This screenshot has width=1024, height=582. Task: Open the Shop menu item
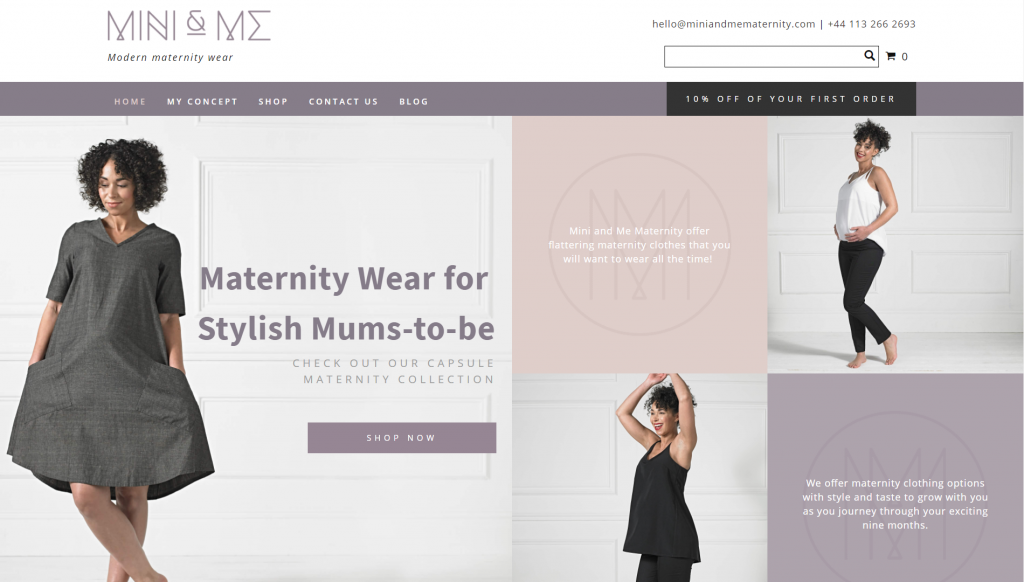pyautogui.click(x=273, y=101)
